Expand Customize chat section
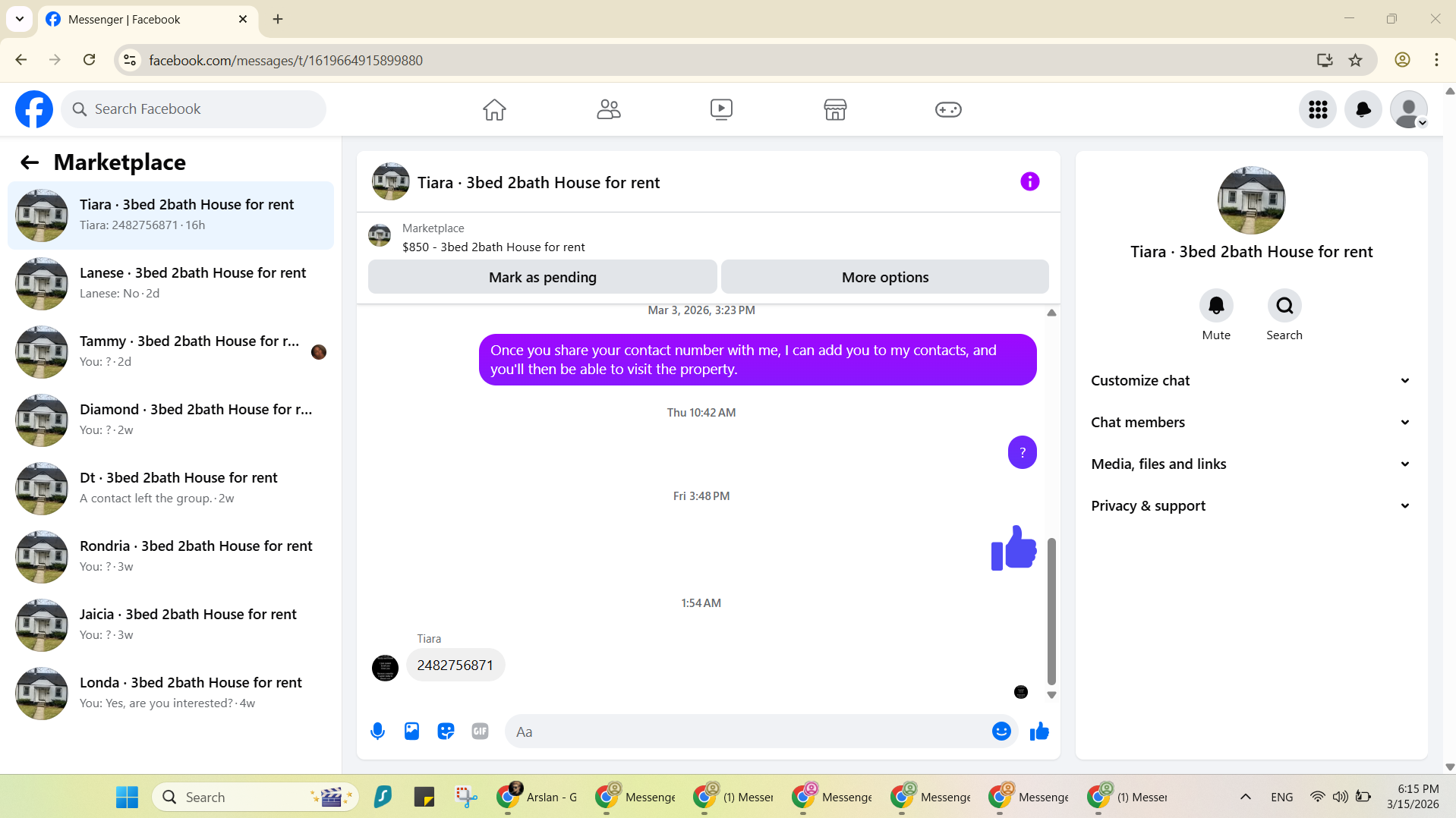The width and height of the screenshot is (1456, 818). 1251,381
